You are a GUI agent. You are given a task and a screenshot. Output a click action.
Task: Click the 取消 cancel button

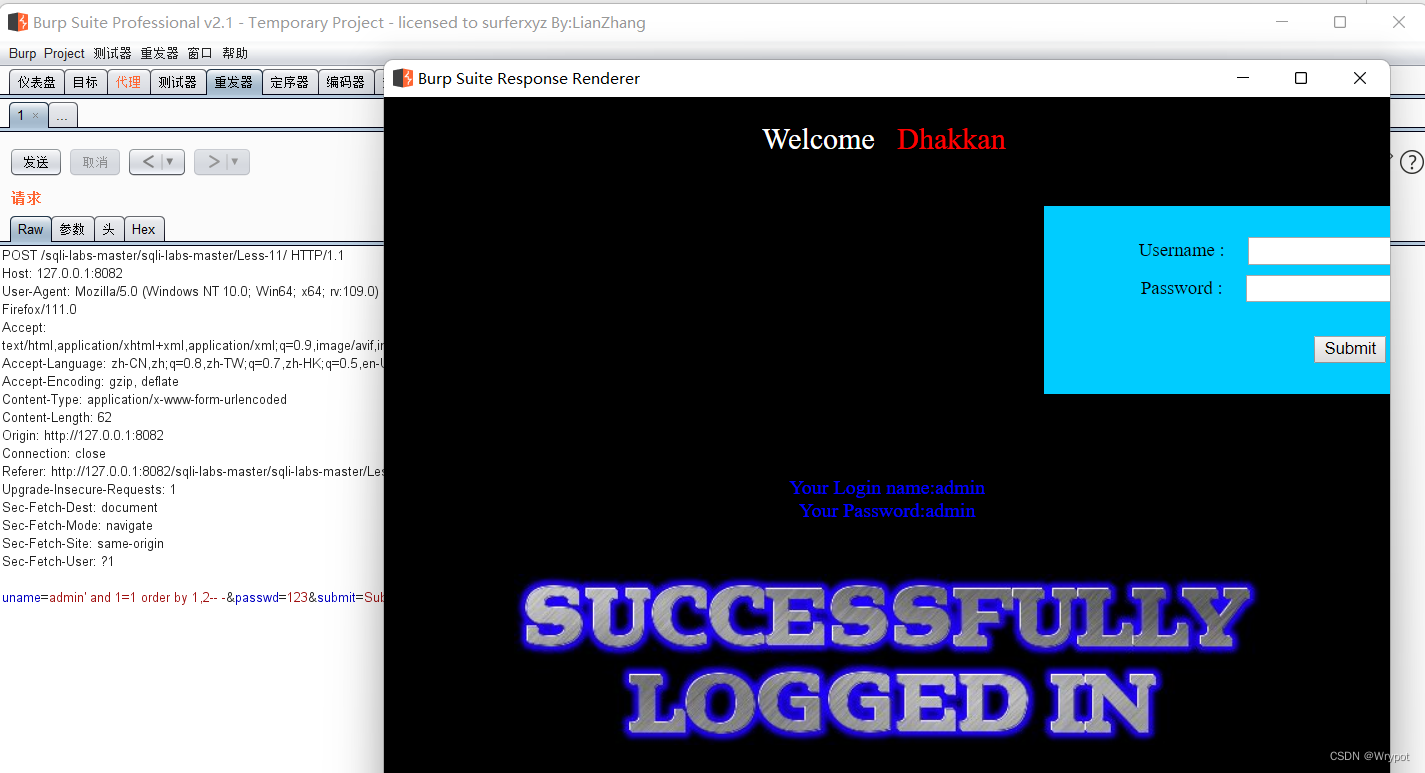[95, 162]
